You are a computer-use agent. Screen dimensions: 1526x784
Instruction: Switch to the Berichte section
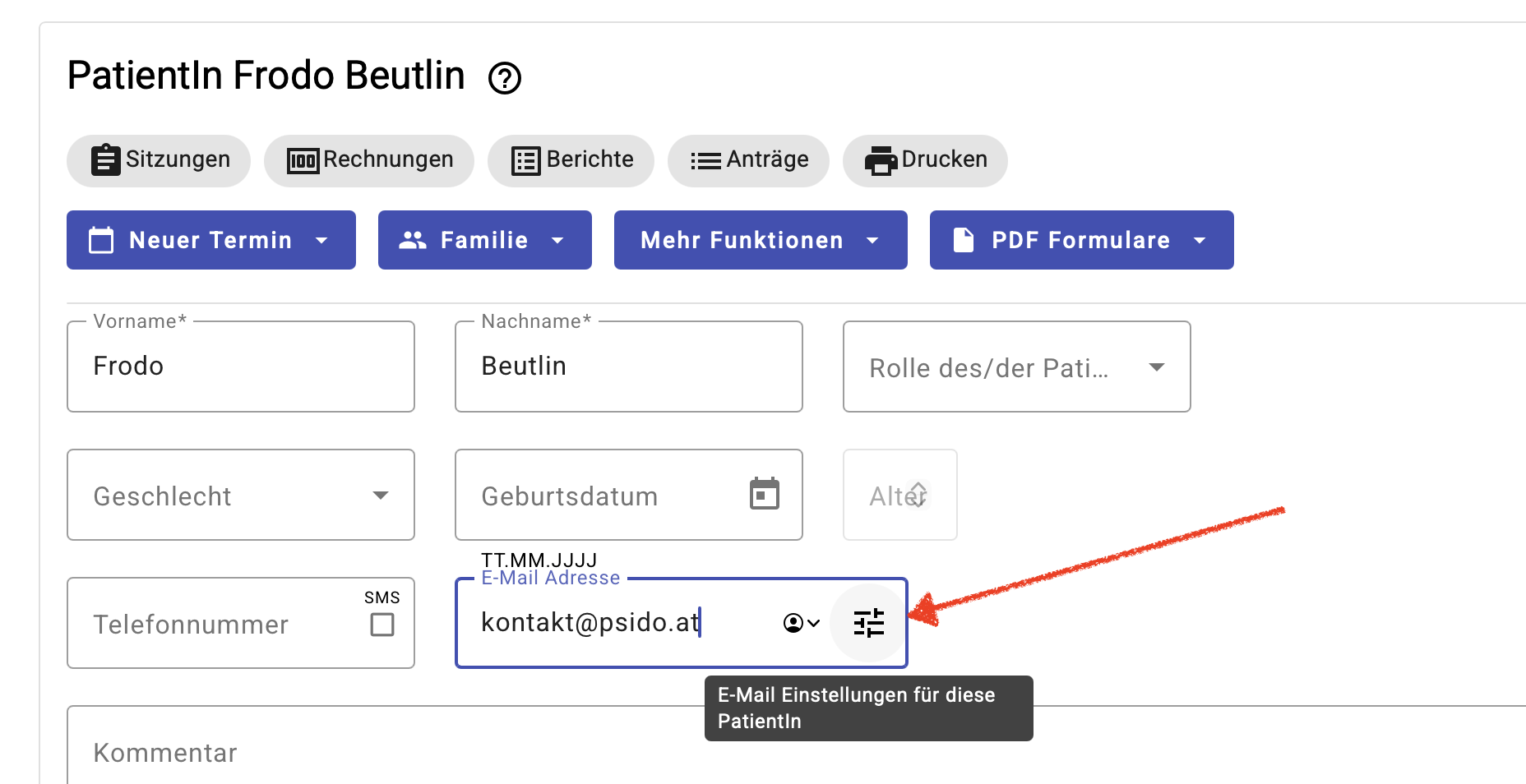[571, 159]
